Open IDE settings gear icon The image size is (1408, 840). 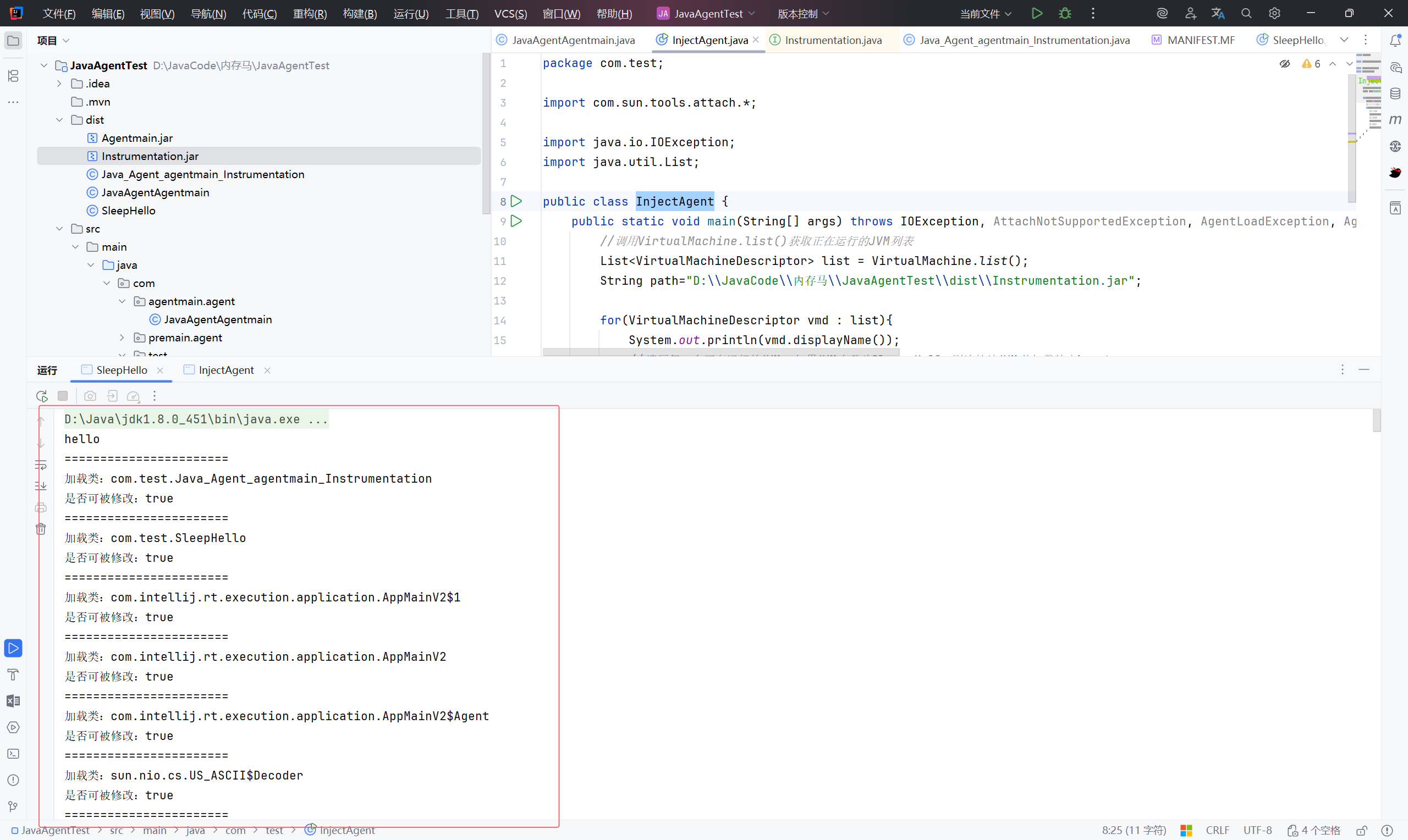tap(1274, 14)
